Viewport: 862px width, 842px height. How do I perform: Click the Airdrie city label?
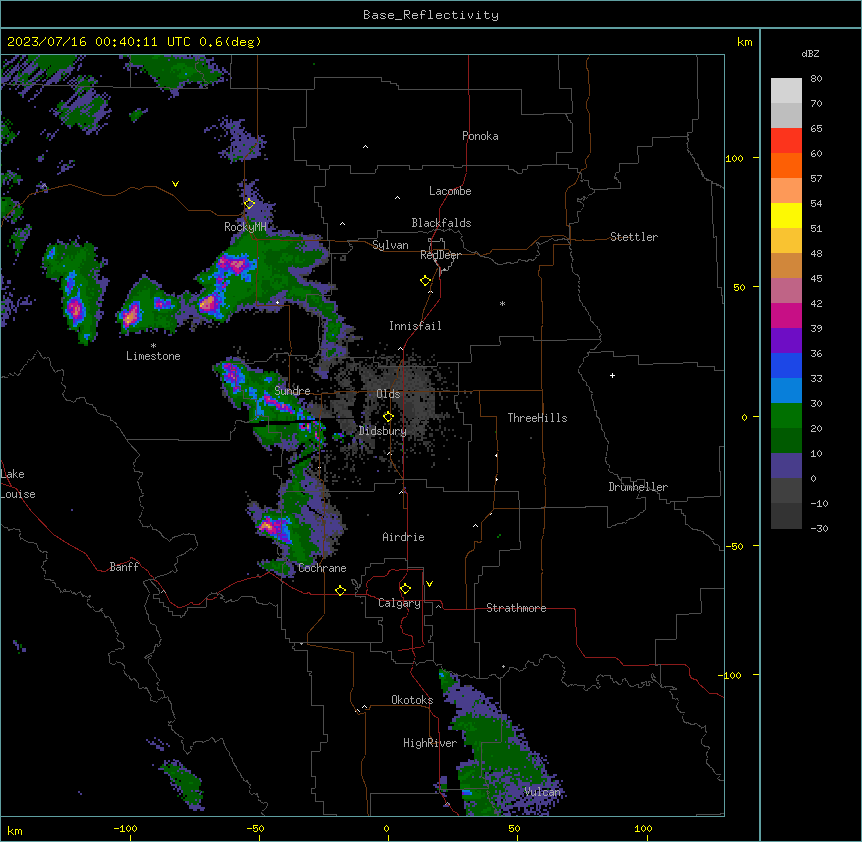(x=403, y=537)
